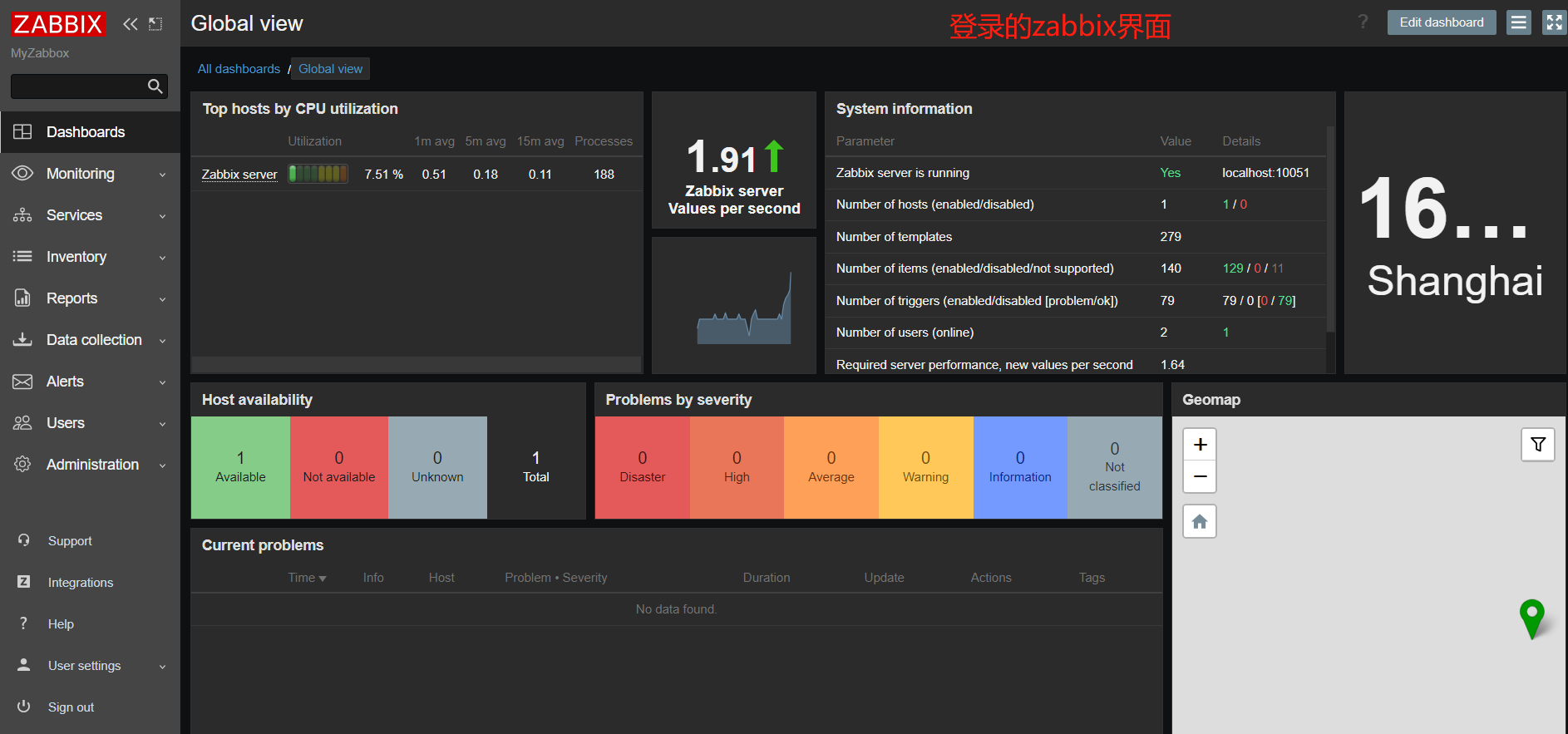1568x734 pixels.
Task: Click the Sign out power icon
Action: tap(24, 707)
